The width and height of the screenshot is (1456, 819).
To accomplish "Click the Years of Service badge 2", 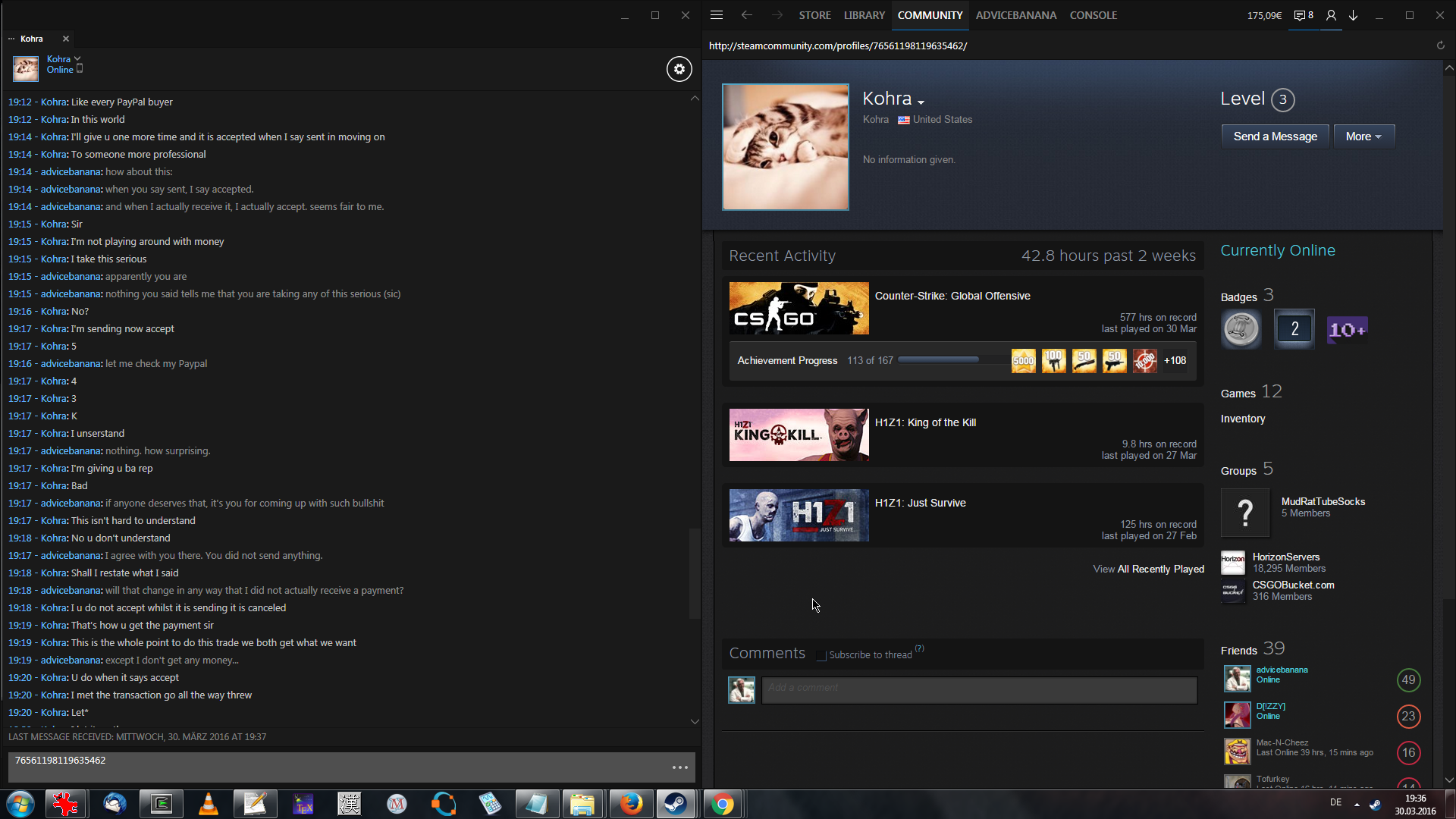I will pyautogui.click(x=1294, y=329).
